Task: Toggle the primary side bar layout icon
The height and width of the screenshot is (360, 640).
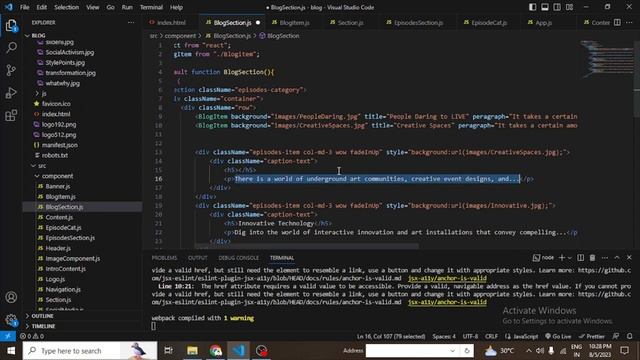Action: [x=532, y=7]
